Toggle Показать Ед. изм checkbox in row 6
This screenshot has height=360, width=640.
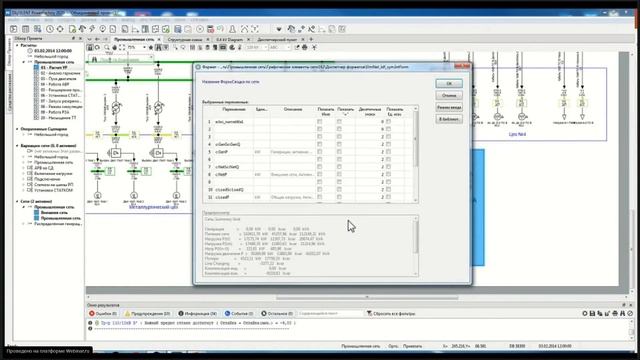click(x=388, y=159)
